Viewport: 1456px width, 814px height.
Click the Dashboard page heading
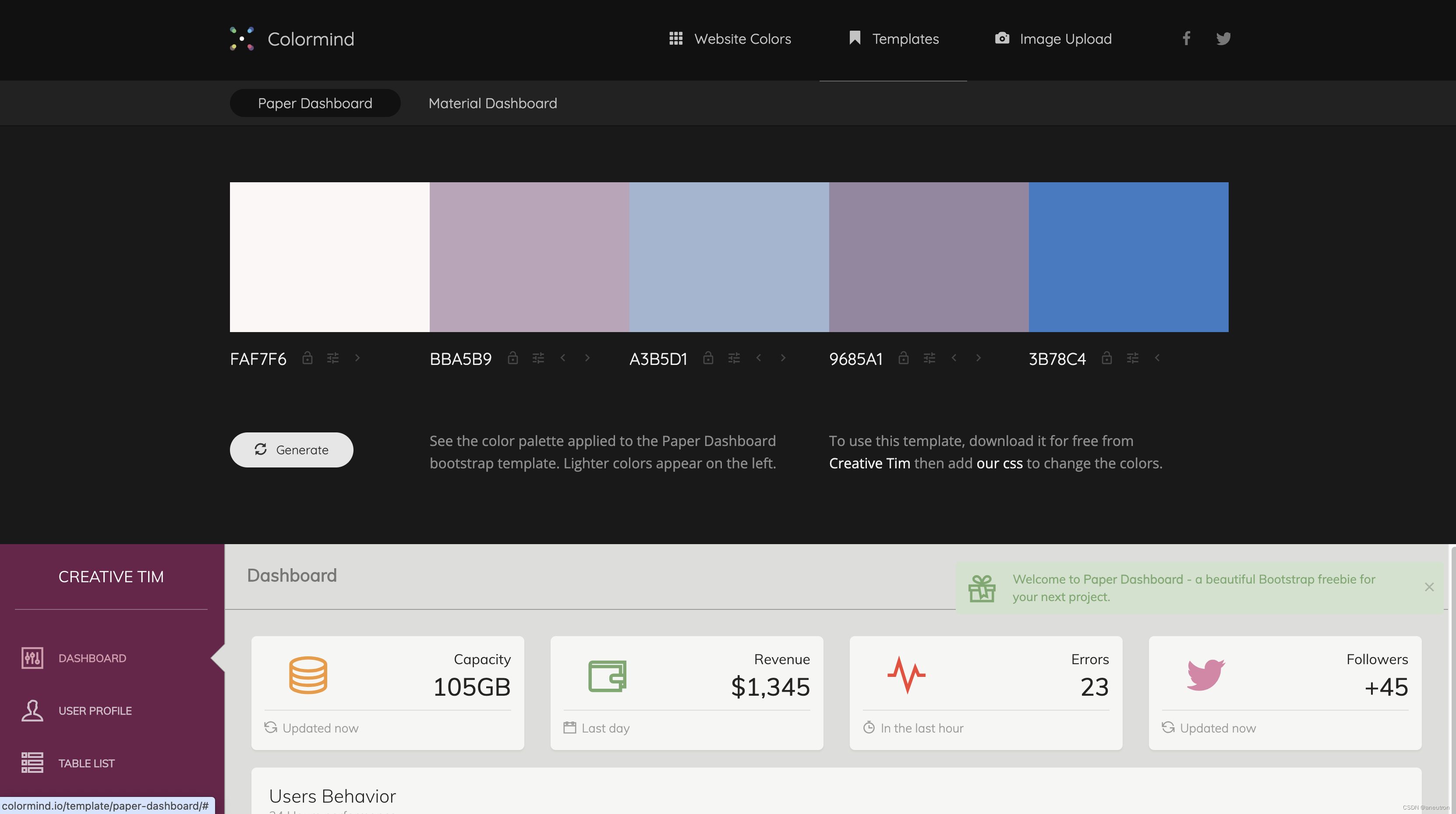292,576
